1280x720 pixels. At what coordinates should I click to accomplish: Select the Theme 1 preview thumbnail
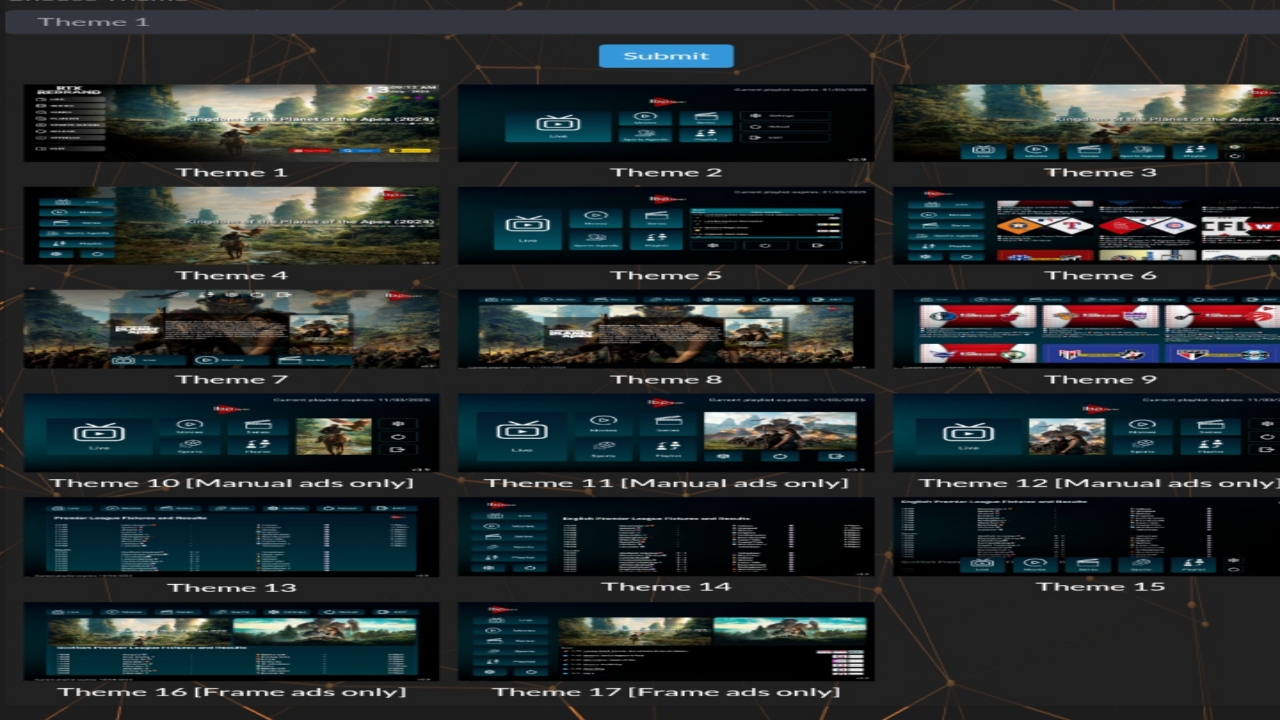[x=231, y=123]
